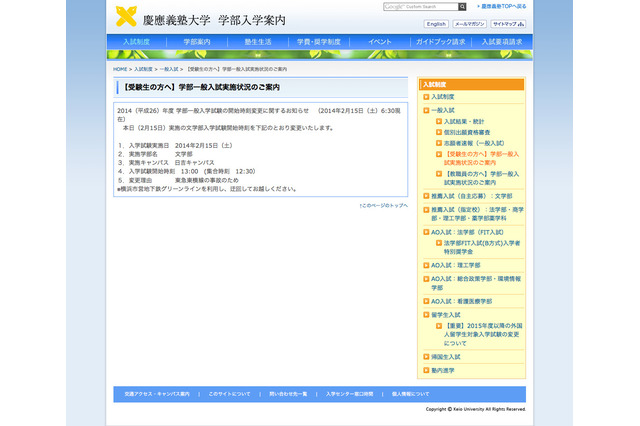
Task: Open AO入試：理工学部 sidebar link
Action: [x=456, y=265]
